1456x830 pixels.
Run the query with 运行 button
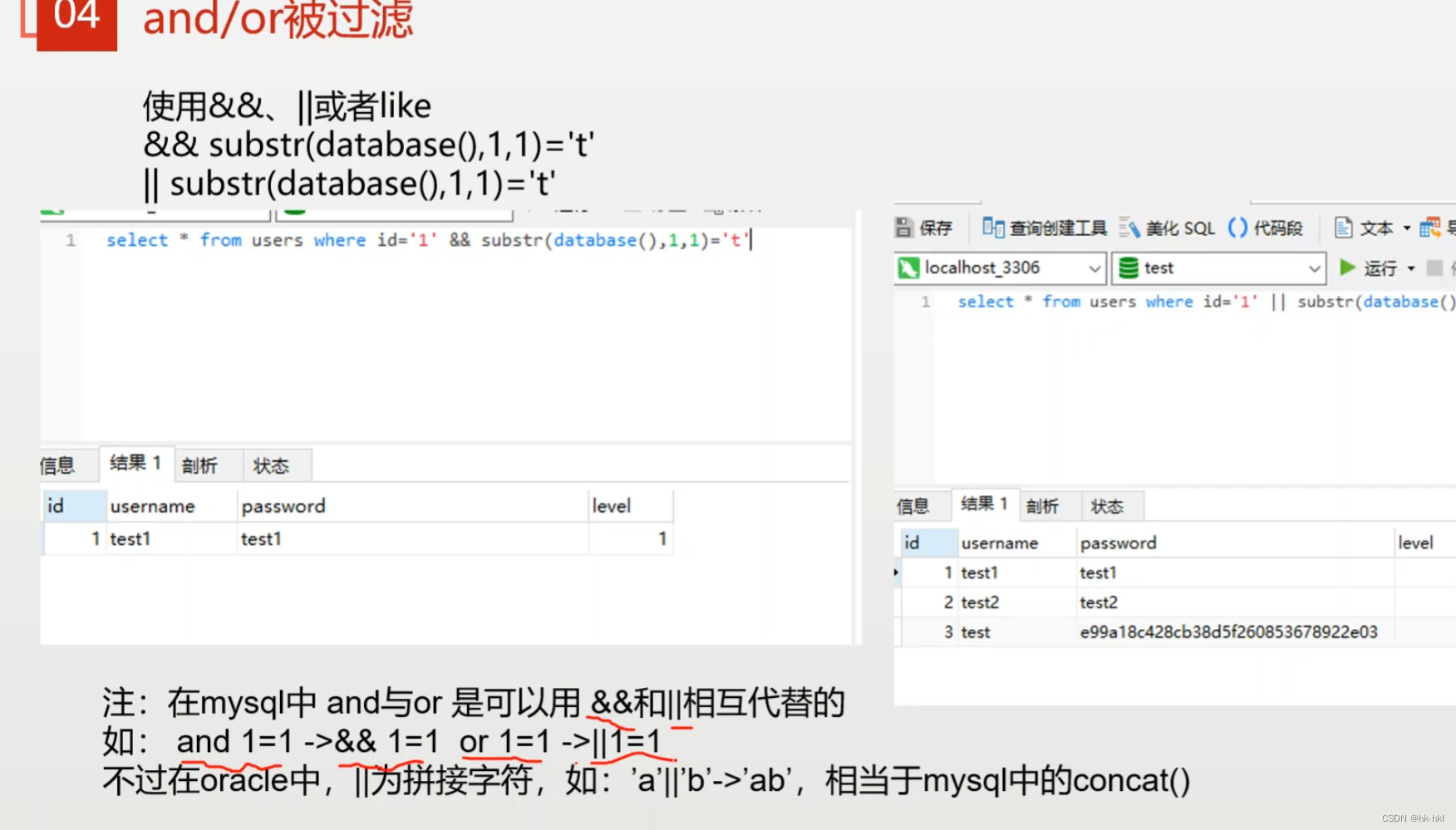(x=1368, y=268)
